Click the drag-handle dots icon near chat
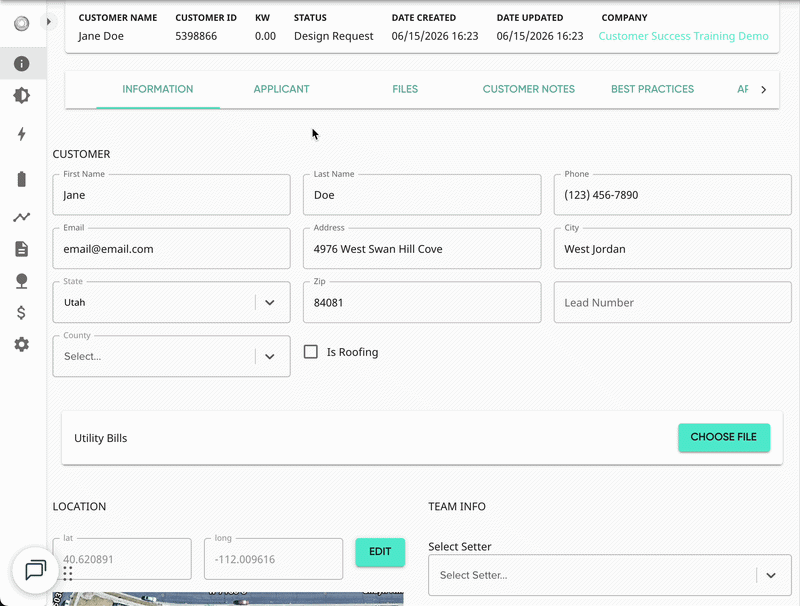This screenshot has width=800, height=606. [68, 573]
